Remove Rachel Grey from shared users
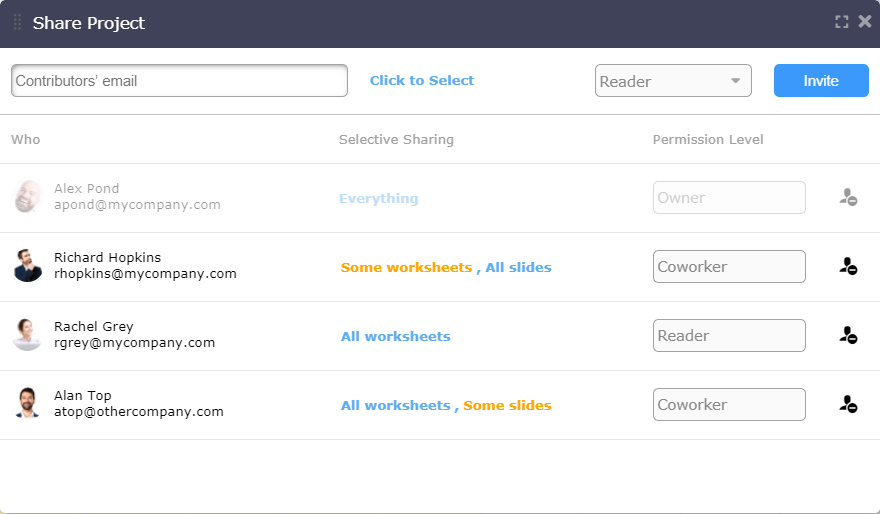This screenshot has height=514, width=880. (x=848, y=335)
